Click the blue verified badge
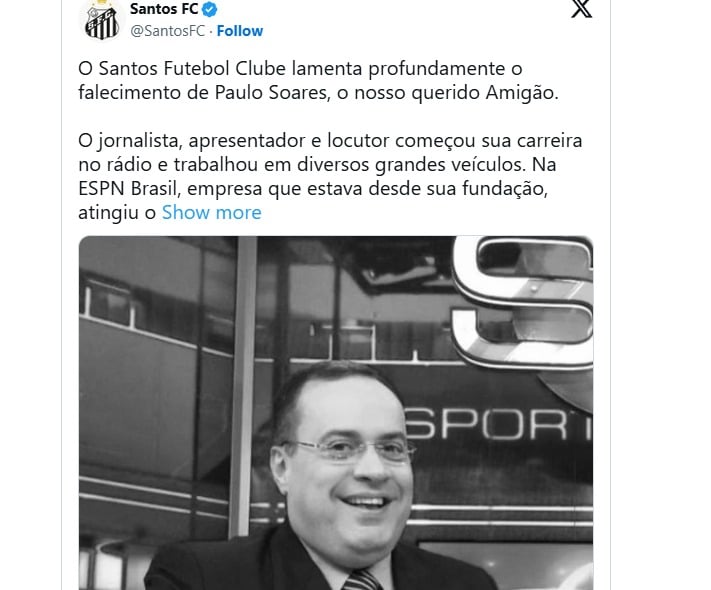 [x=209, y=9]
